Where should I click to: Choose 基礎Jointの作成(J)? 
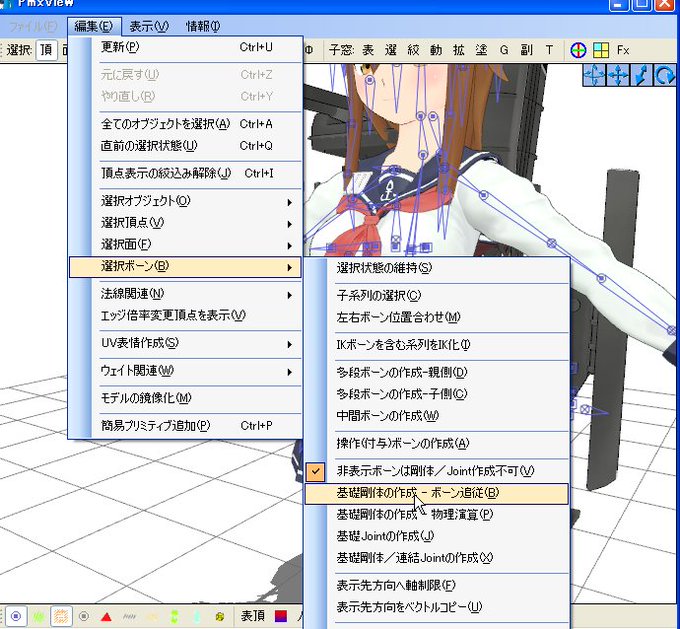pyautogui.click(x=437, y=537)
